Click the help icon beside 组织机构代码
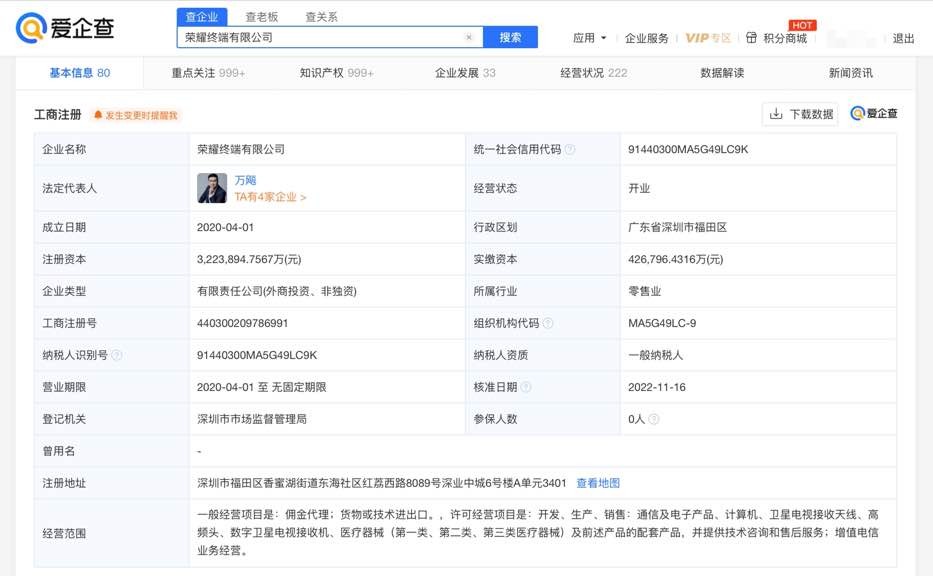The height and width of the screenshot is (576, 933). pos(548,323)
